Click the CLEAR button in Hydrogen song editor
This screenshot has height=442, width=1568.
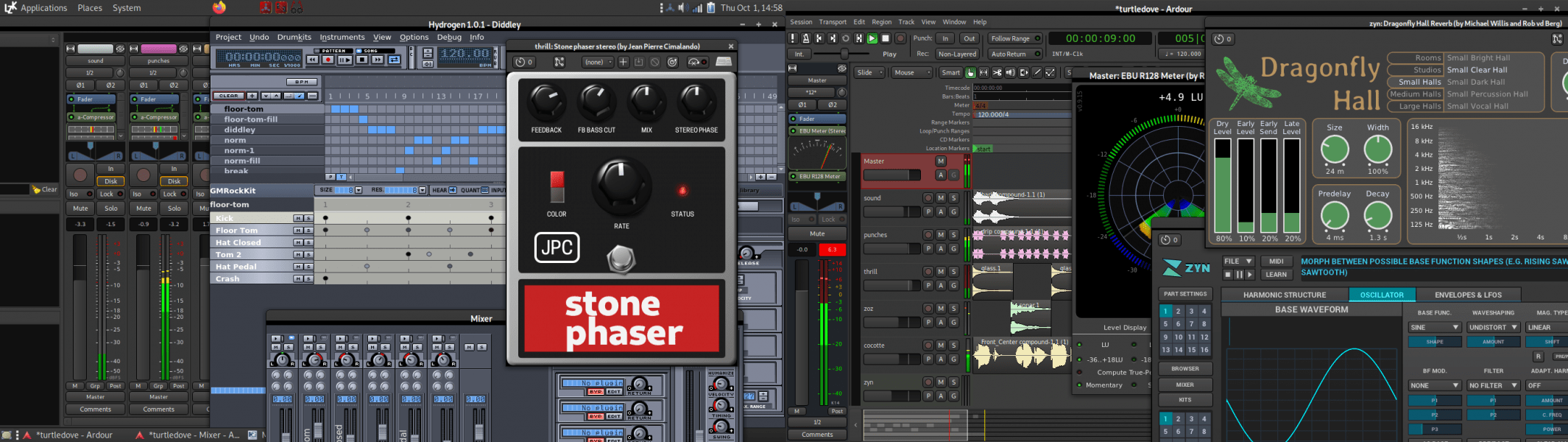point(228,96)
